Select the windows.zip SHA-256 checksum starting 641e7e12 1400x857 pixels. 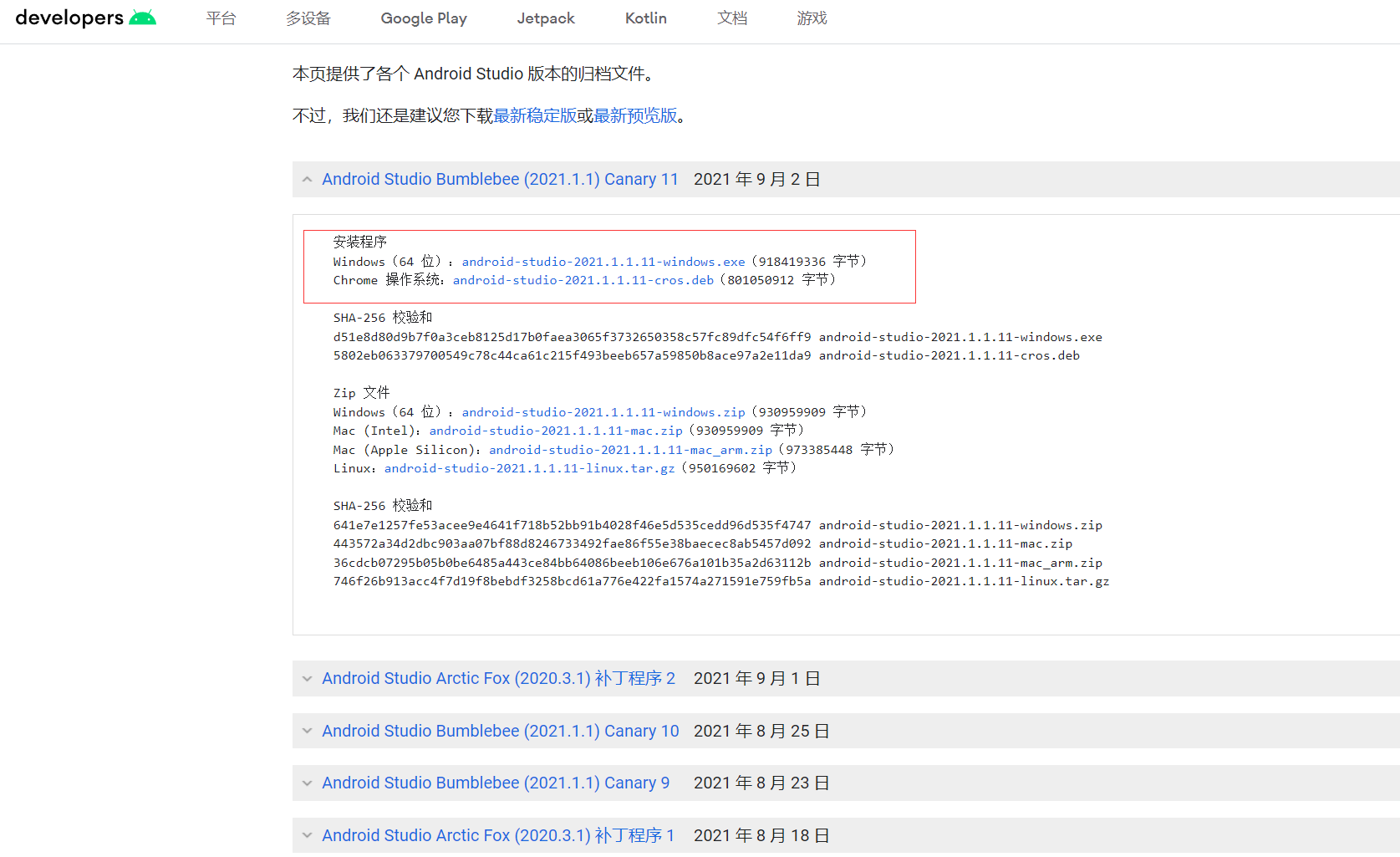(572, 525)
